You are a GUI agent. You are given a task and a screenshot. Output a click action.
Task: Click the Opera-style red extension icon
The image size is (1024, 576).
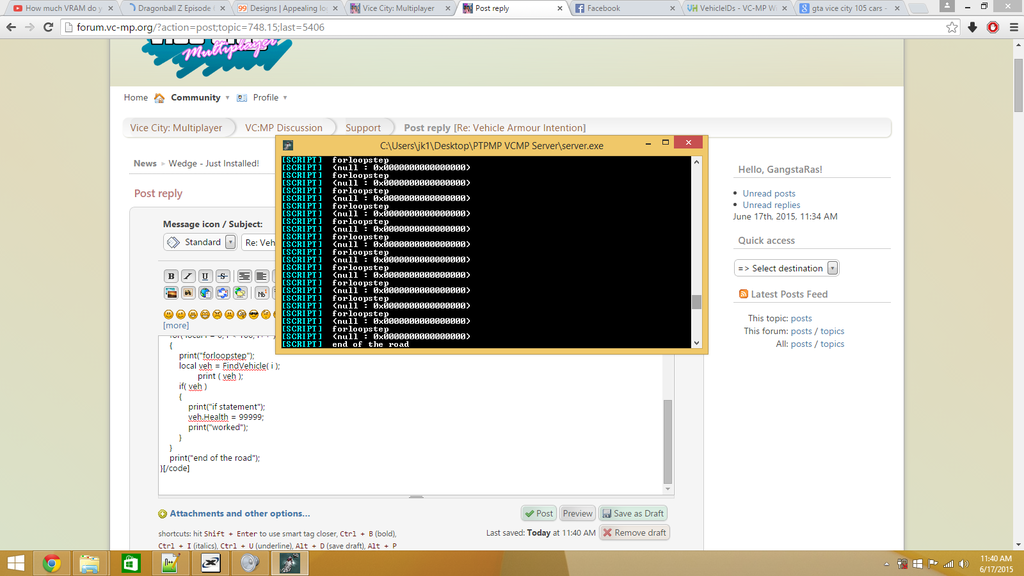click(993, 27)
